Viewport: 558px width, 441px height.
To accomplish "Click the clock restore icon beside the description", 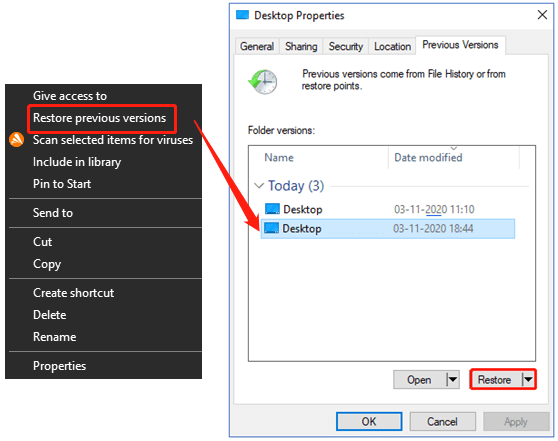I will 263,82.
